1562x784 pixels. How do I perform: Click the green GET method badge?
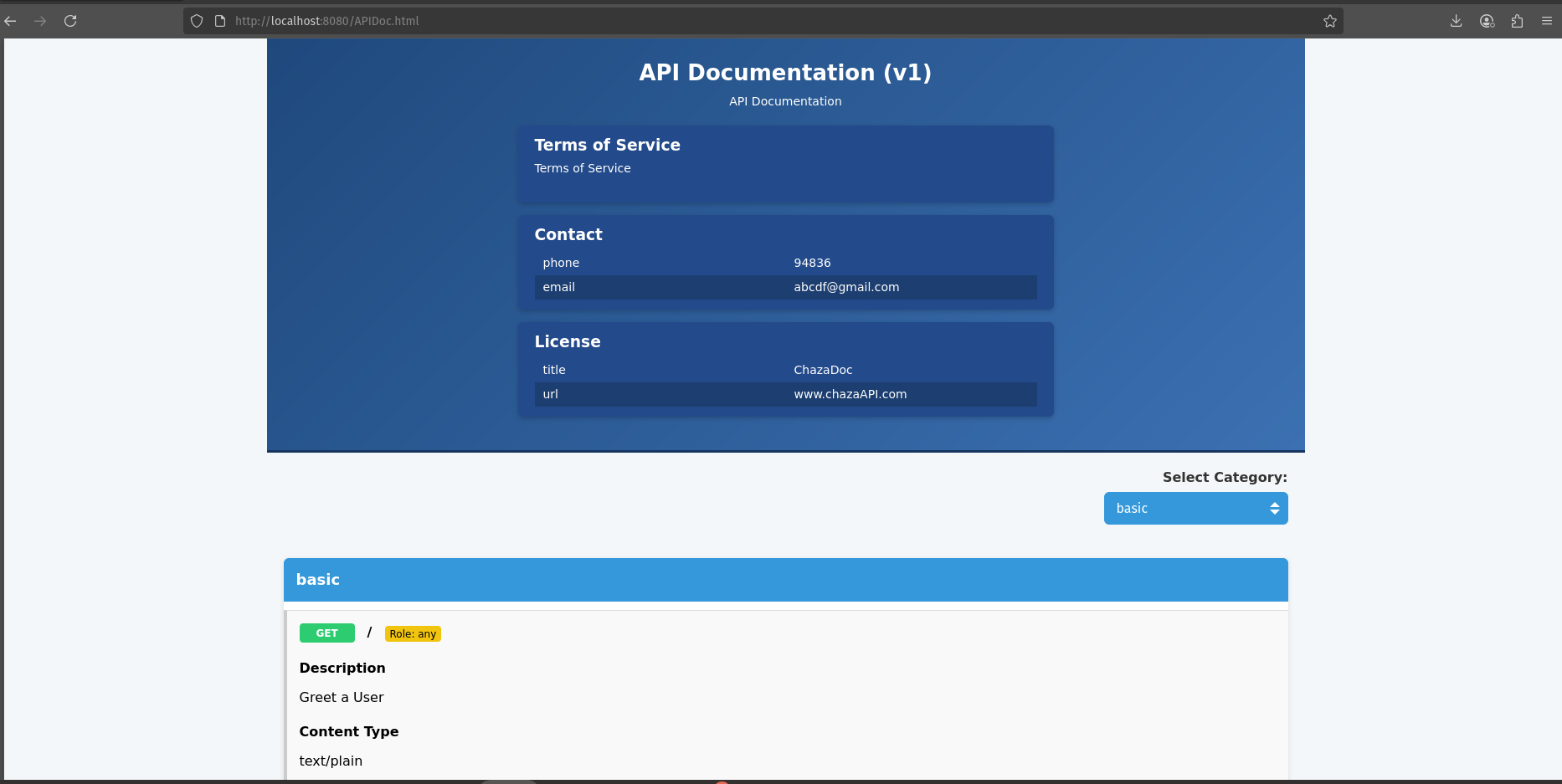pyautogui.click(x=326, y=633)
